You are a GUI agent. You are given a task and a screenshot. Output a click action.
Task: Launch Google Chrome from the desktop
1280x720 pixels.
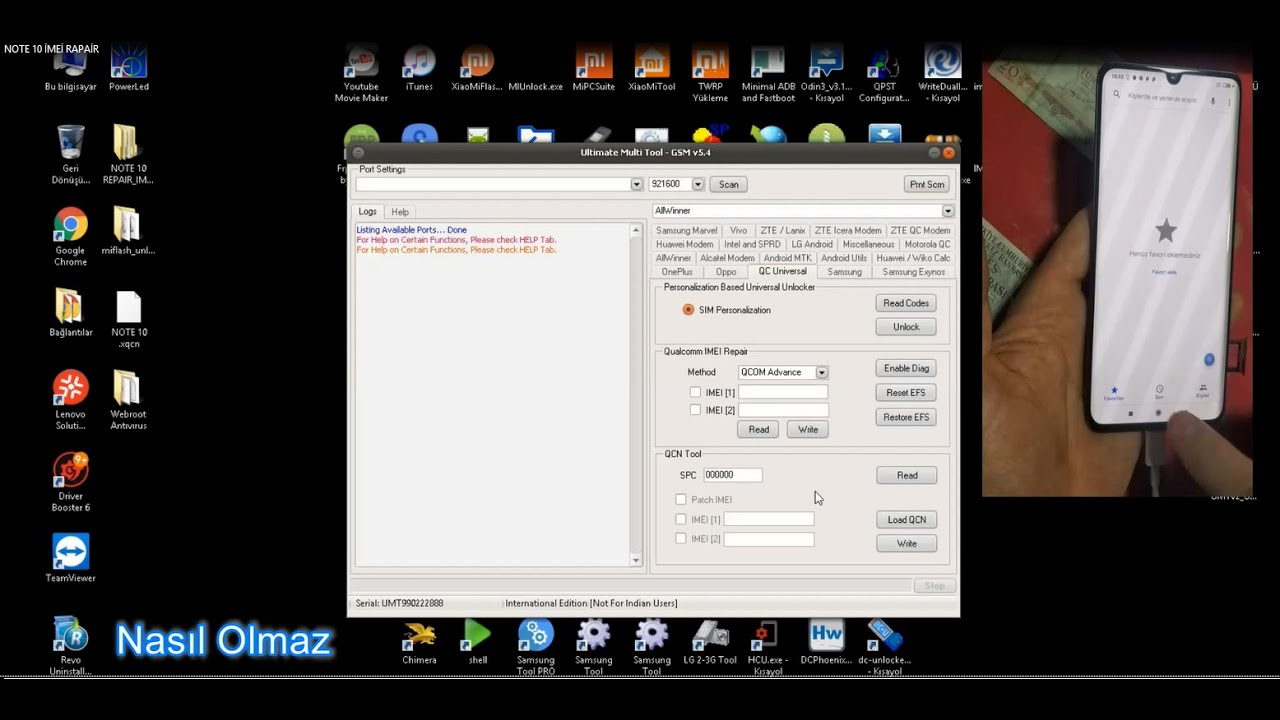[x=70, y=237]
